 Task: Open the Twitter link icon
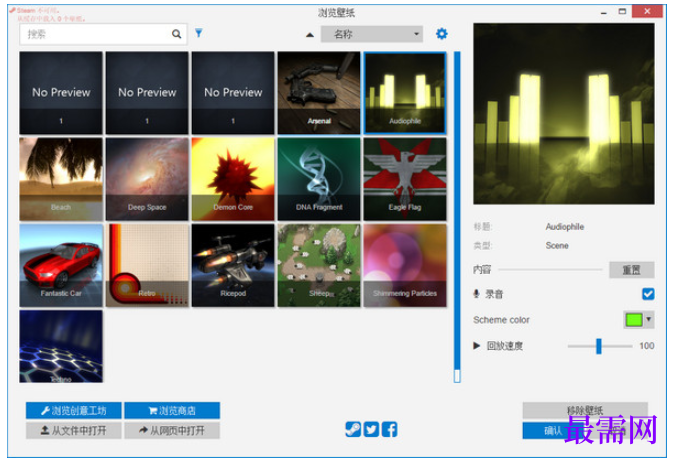click(371, 429)
